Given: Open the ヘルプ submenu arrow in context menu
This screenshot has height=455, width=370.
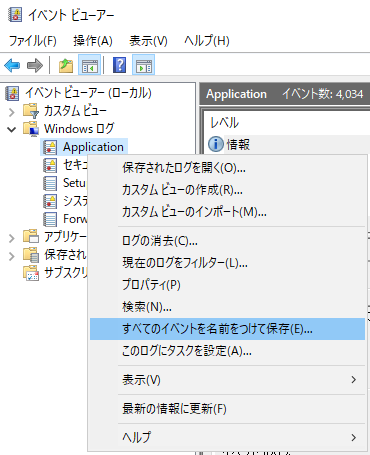Looking at the screenshot, I should click(x=354, y=437).
